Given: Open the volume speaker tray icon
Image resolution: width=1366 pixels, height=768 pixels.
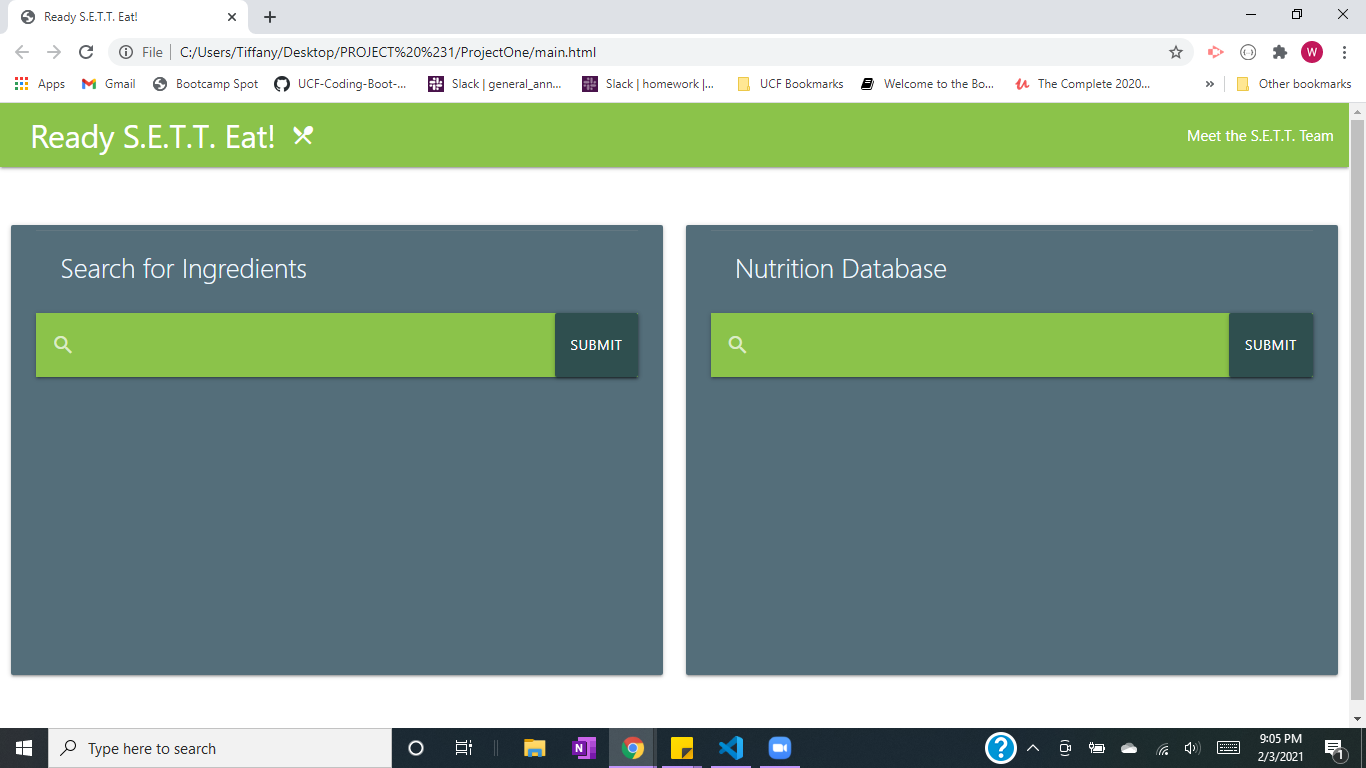Looking at the screenshot, I should point(1191,748).
